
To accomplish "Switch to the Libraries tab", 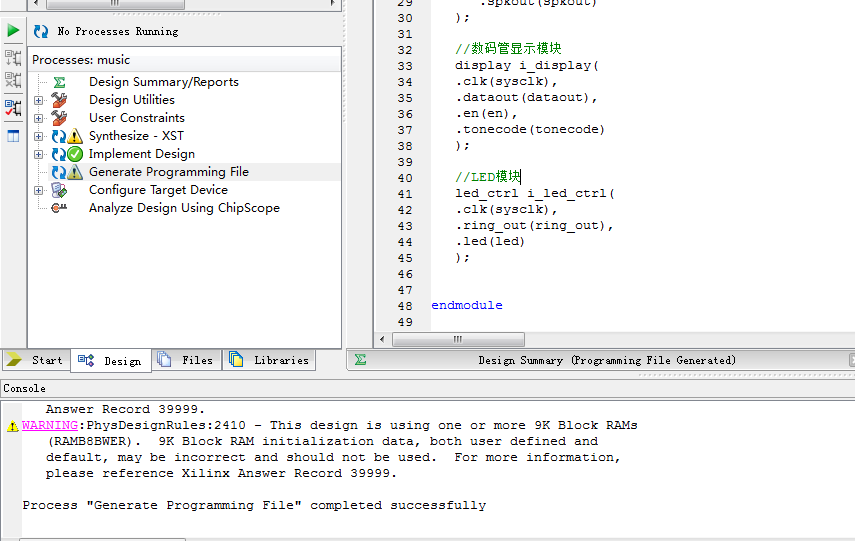I will tap(269, 360).
